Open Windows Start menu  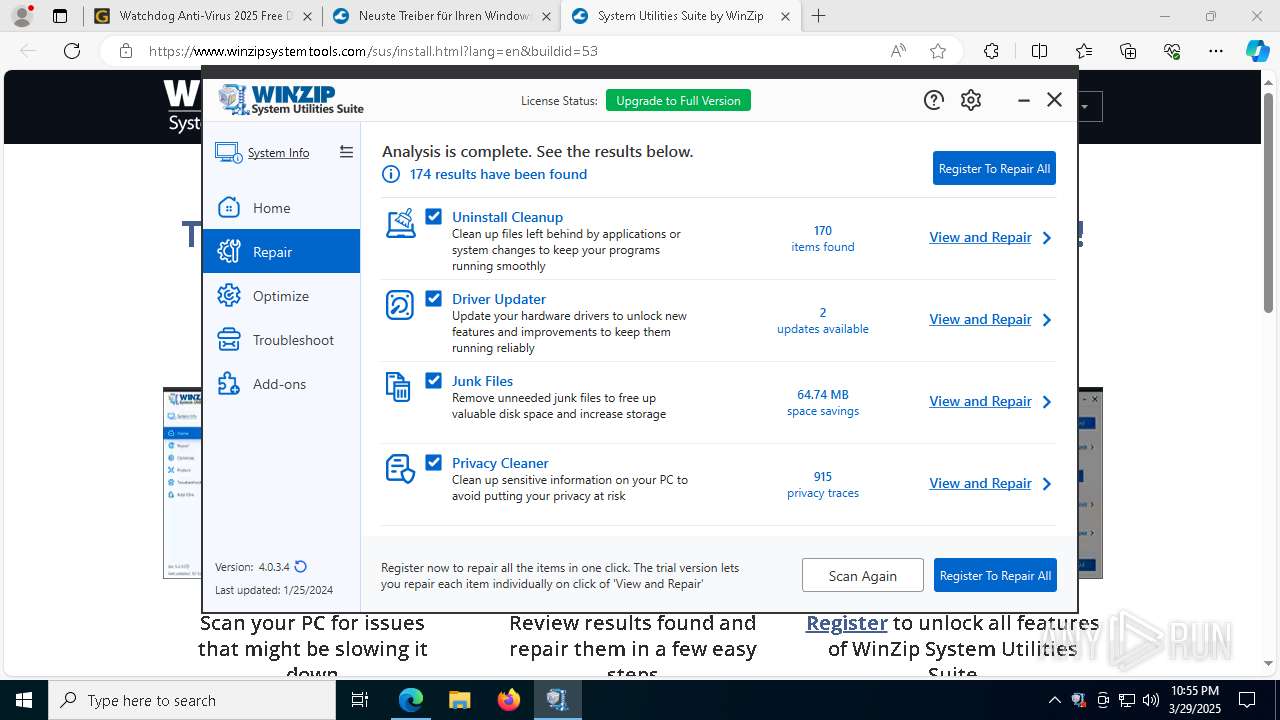(24, 700)
